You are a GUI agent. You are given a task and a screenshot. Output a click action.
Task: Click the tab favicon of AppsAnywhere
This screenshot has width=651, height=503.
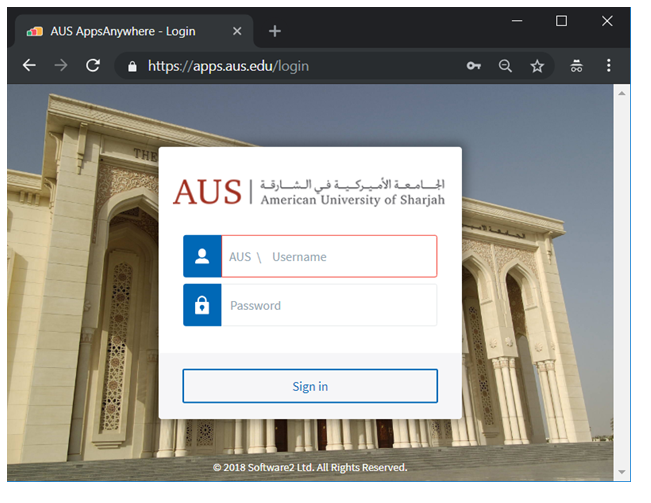34,32
